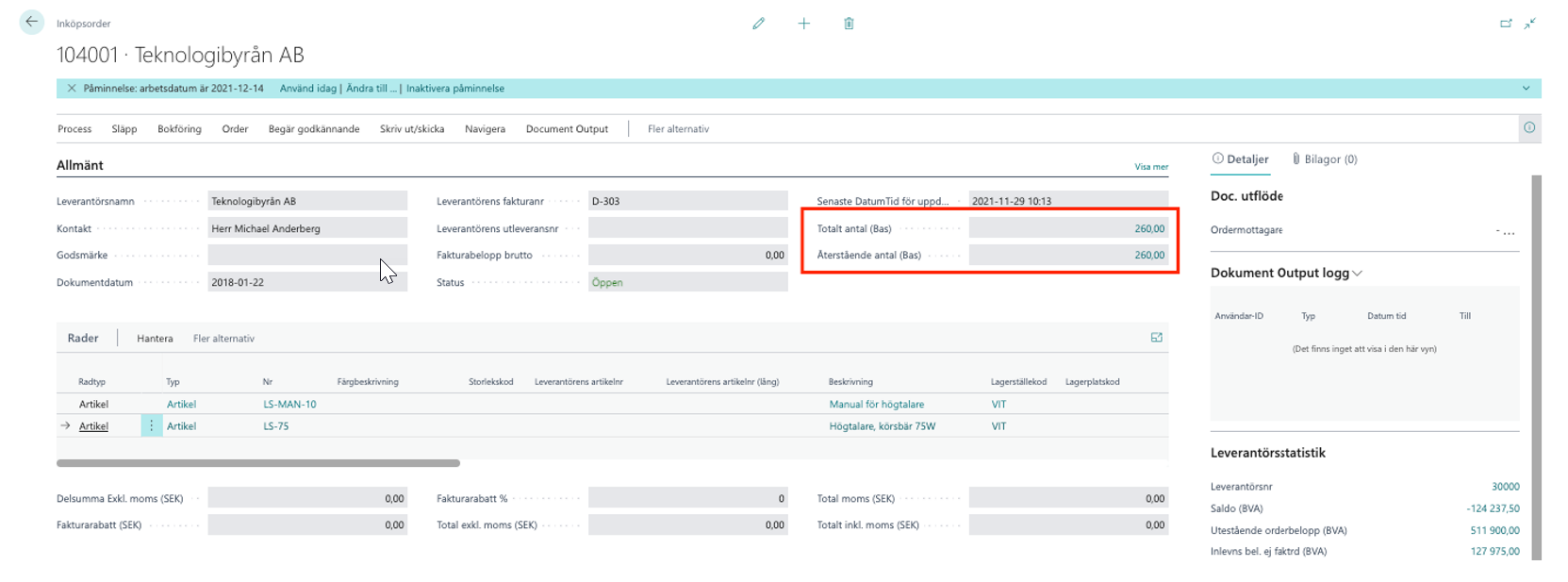Click the Godsmärke input field

[306, 256]
